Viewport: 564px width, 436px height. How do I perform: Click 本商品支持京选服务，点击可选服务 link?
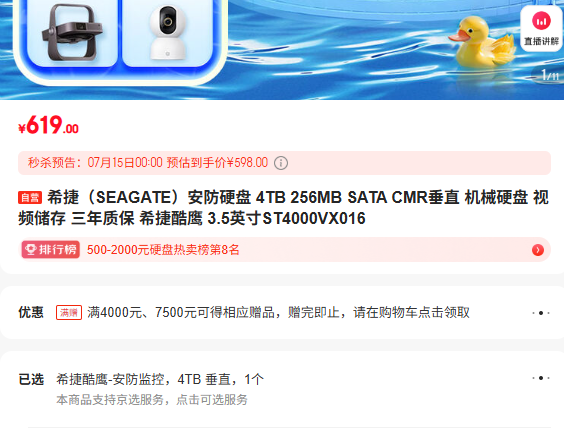coord(152,400)
